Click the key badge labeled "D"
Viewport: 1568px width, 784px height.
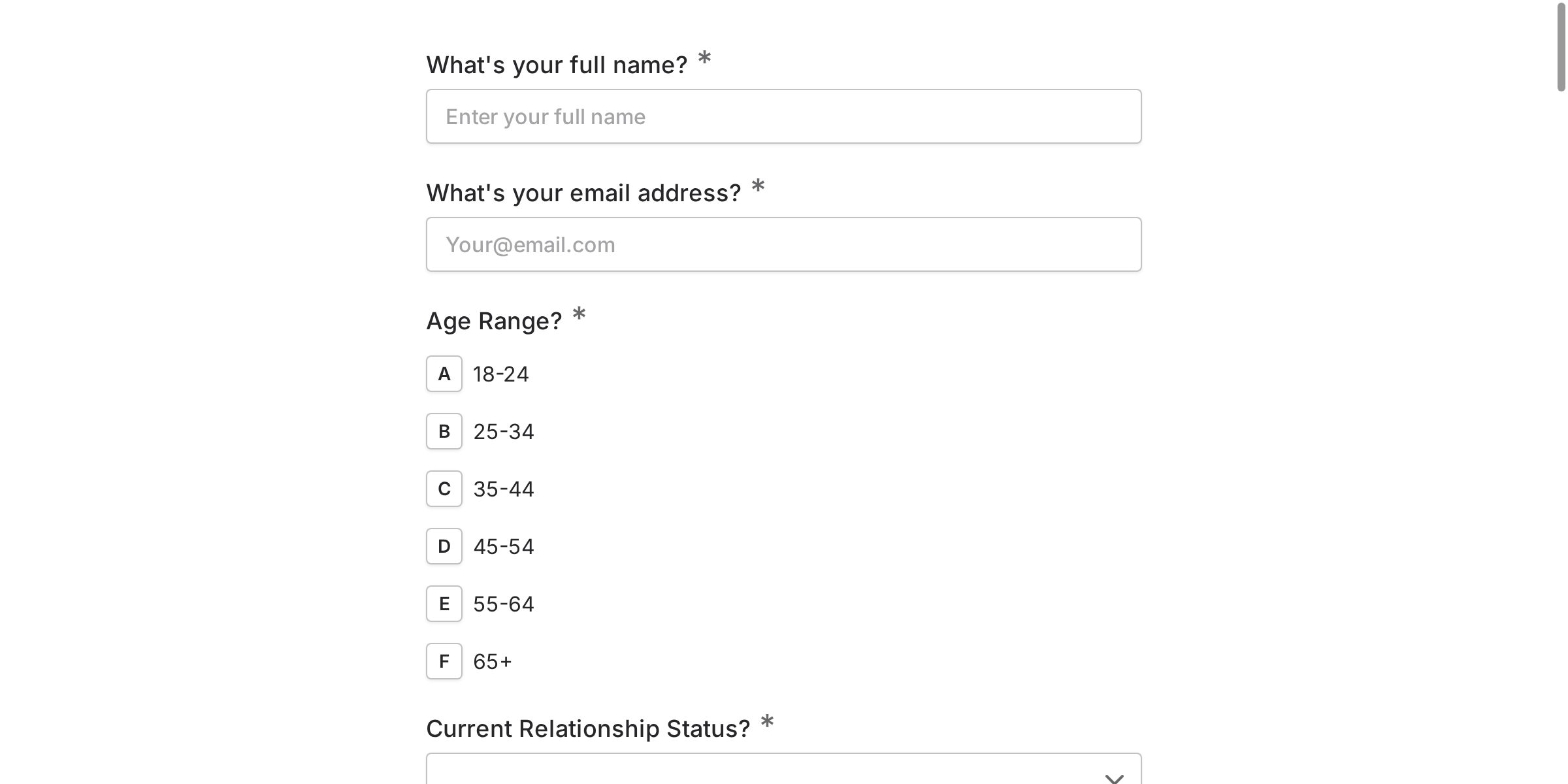pyautogui.click(x=444, y=546)
